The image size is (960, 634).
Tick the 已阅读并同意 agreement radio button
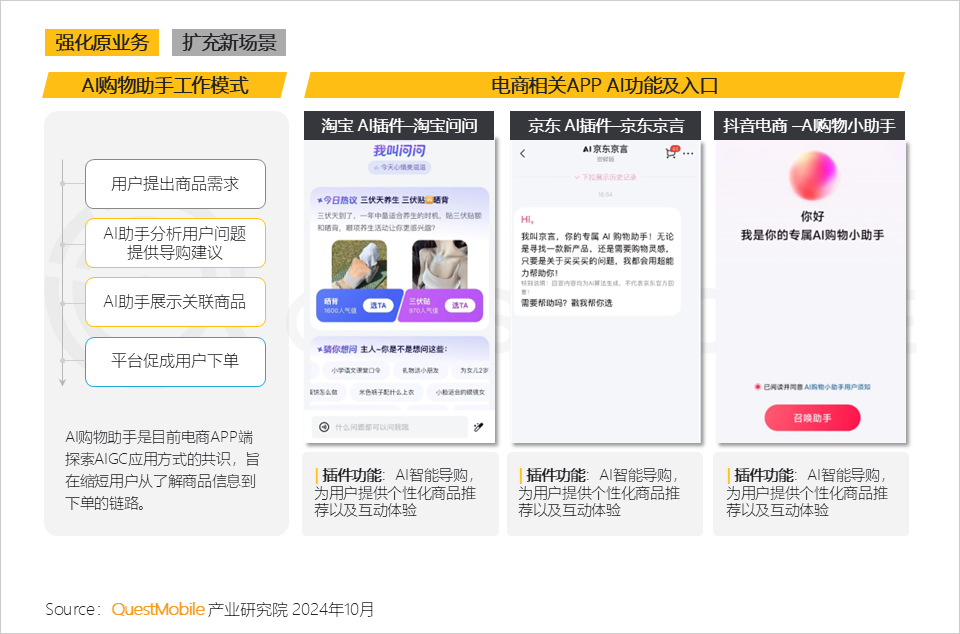(755, 386)
